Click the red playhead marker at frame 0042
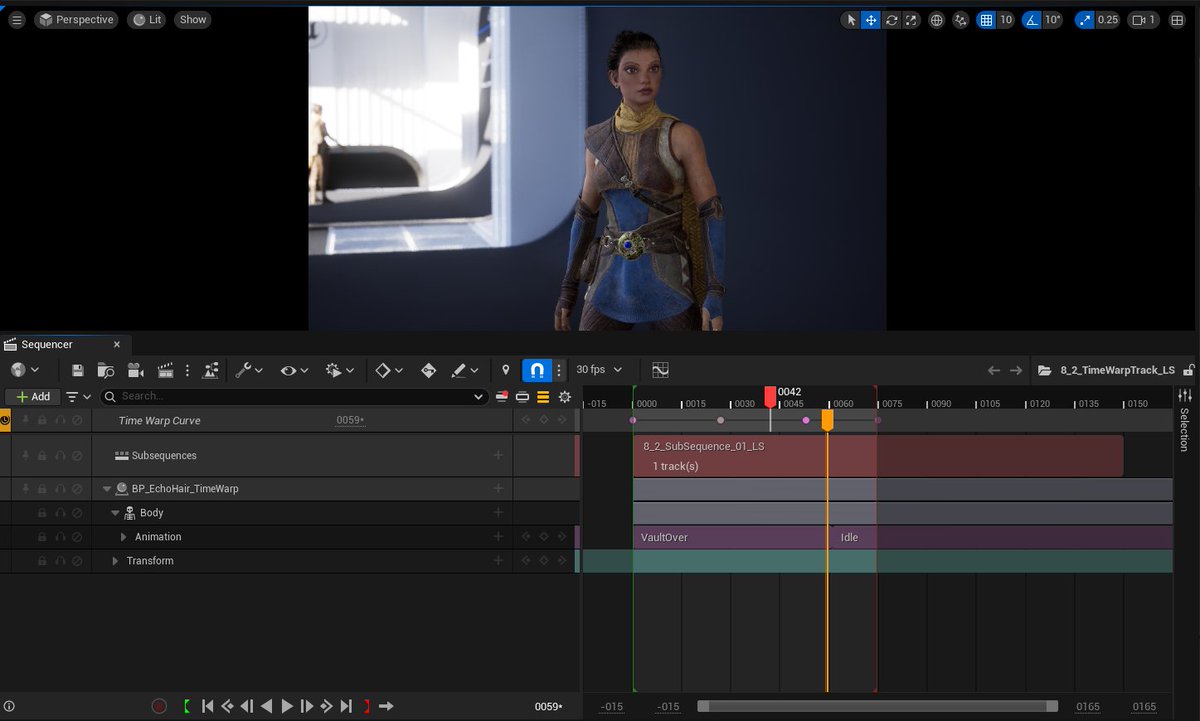Screen dimensions: 1200x721 tap(769, 396)
